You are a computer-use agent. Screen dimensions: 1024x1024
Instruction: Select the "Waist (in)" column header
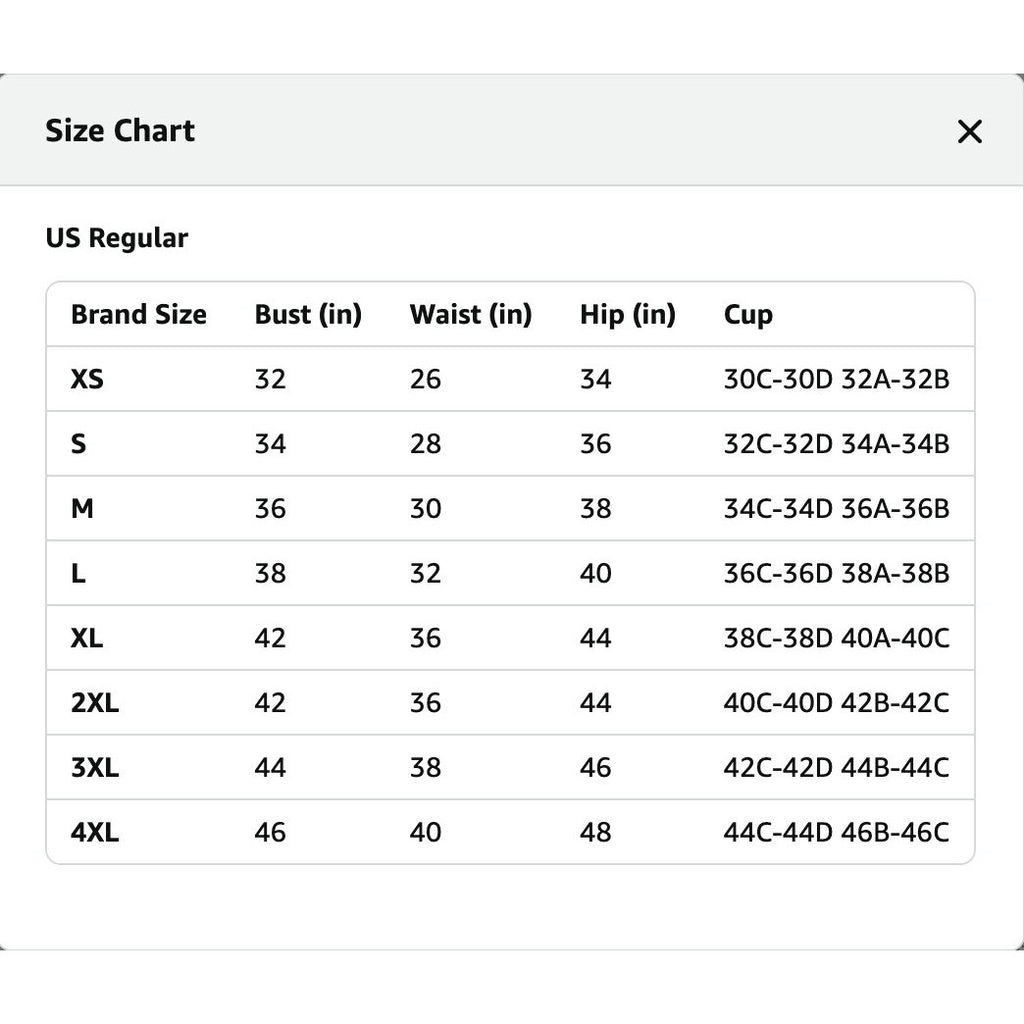point(471,314)
